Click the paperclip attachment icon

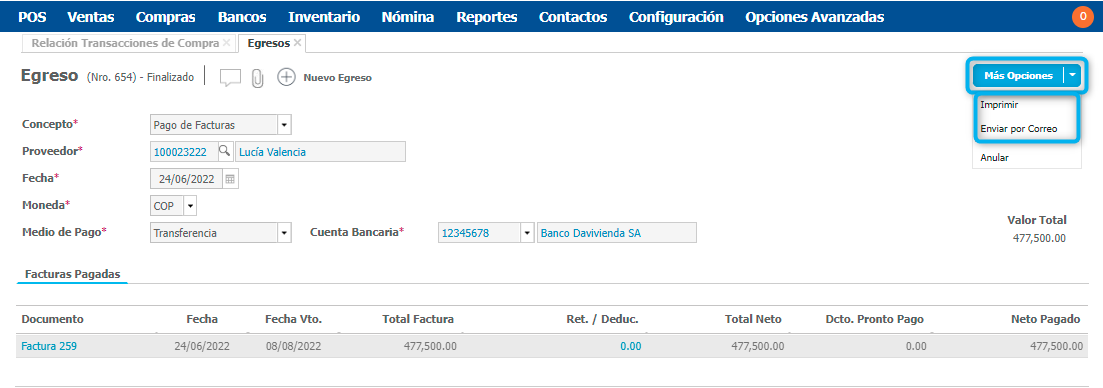tap(257, 78)
